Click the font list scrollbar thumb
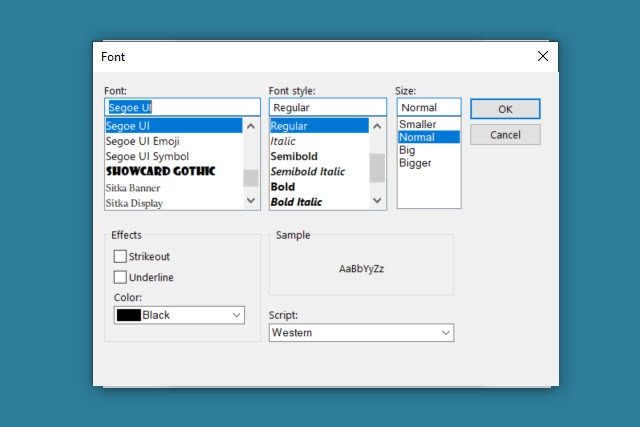This screenshot has height=427, width=640. (x=251, y=178)
